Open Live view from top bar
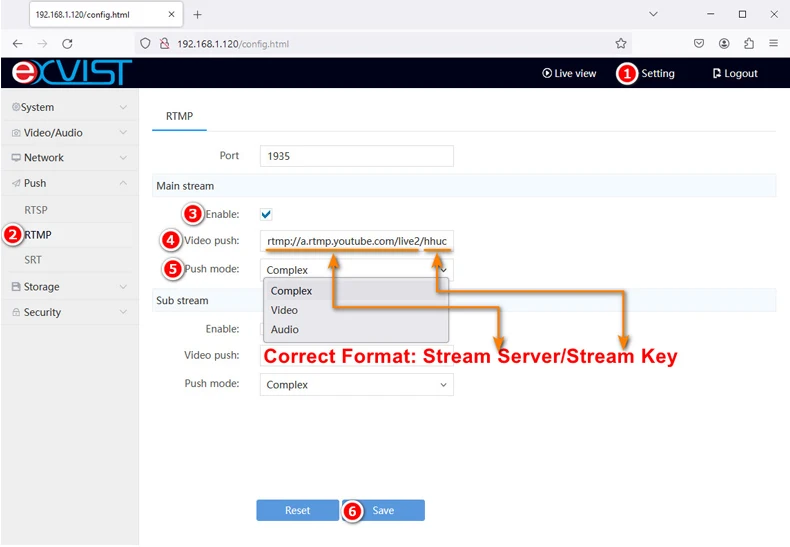The height and width of the screenshot is (547, 790). 569,73
